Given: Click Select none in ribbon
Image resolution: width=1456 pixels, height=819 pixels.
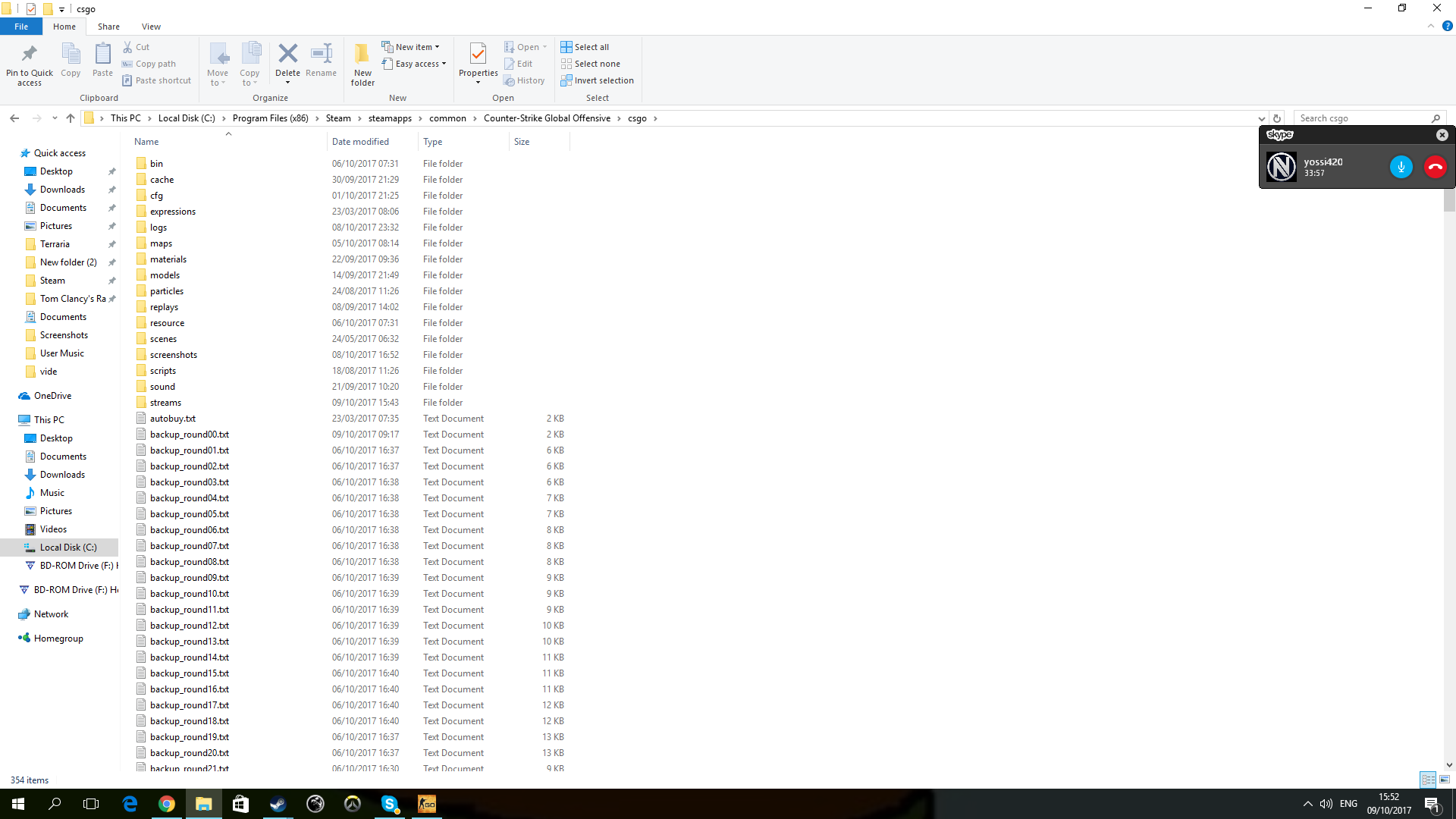Looking at the screenshot, I should [590, 64].
